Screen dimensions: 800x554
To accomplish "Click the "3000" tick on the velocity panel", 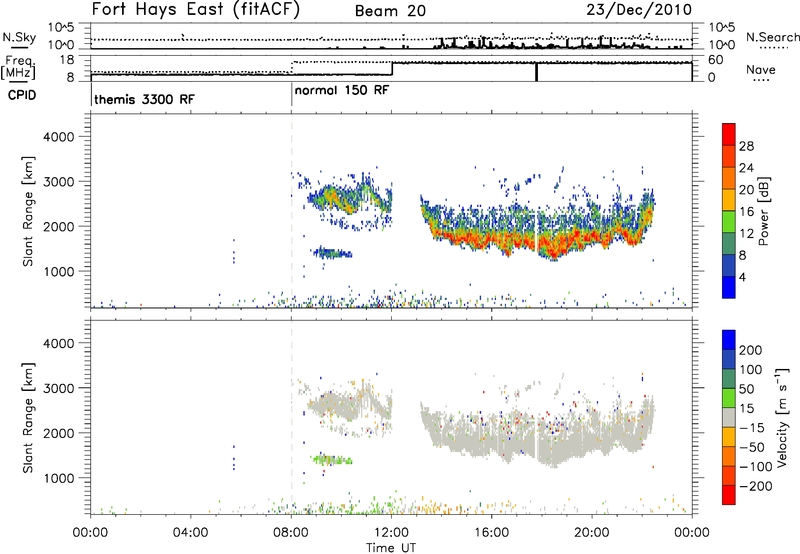I will coord(59,388).
